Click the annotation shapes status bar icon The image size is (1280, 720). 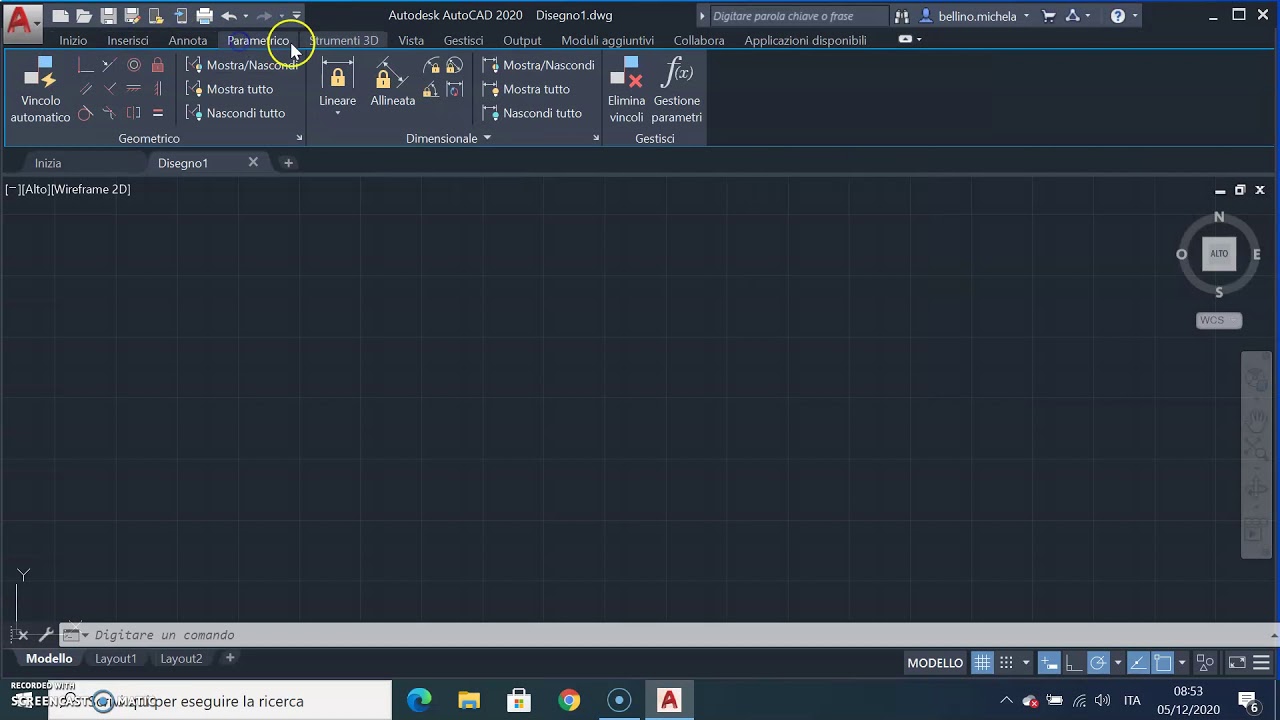(1205, 663)
